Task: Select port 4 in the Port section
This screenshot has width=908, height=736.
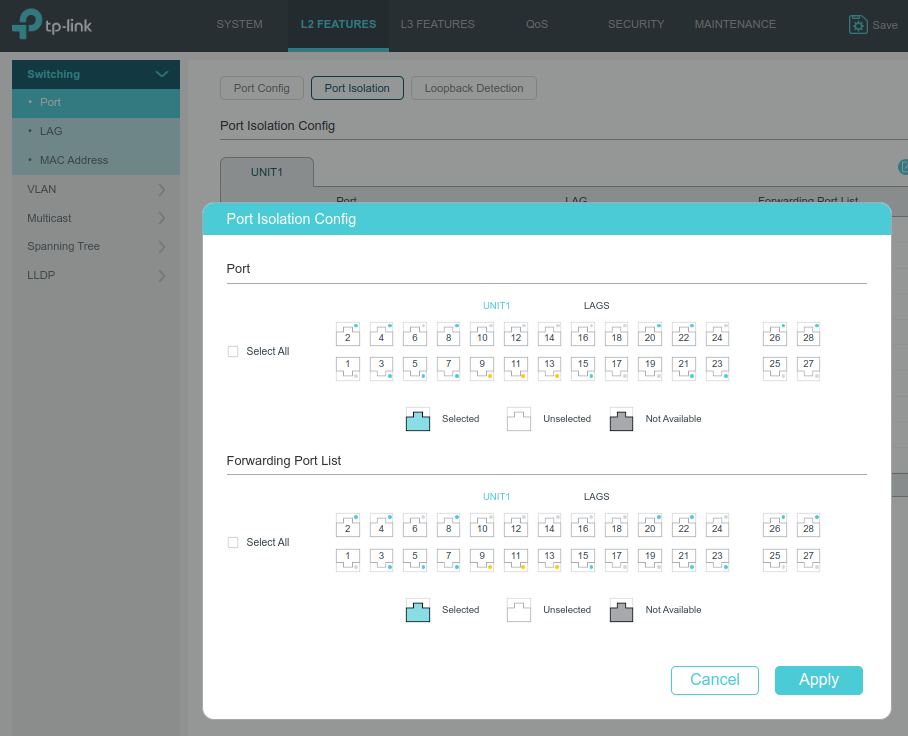Action: coord(381,334)
